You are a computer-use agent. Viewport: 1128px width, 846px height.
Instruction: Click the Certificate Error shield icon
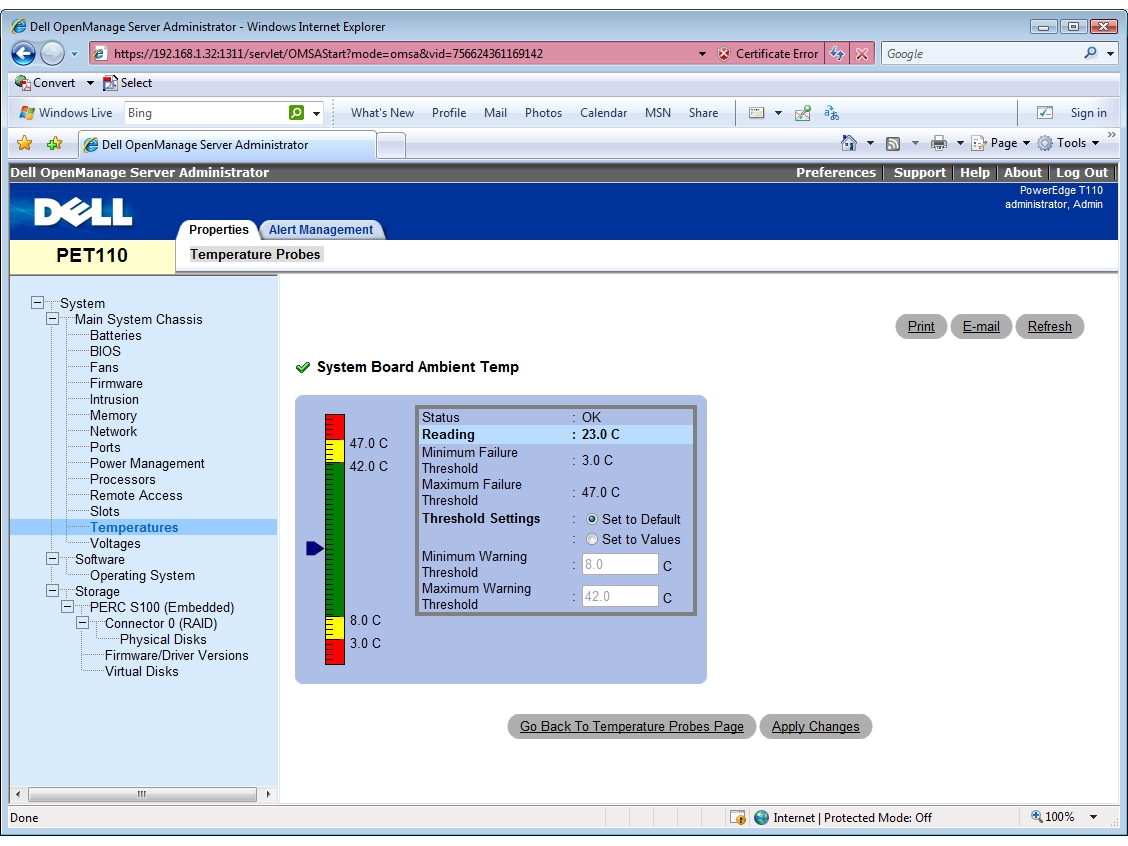point(724,54)
